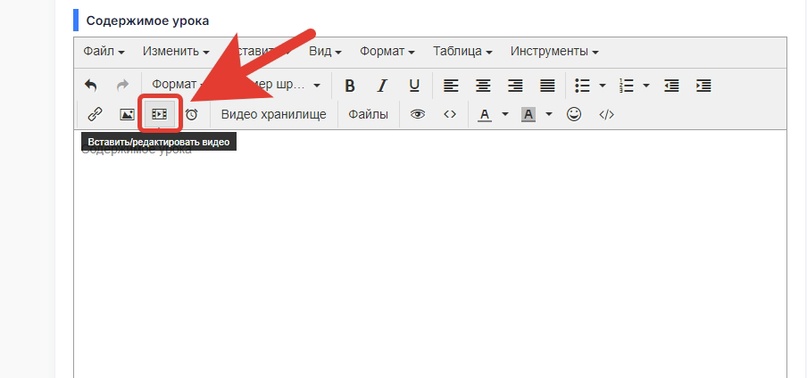Decrease indent
The width and height of the screenshot is (807, 378).
[671, 85]
